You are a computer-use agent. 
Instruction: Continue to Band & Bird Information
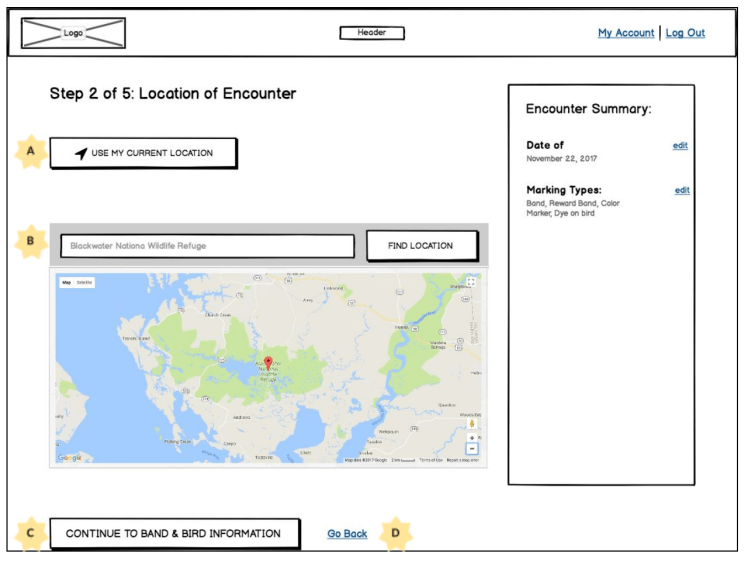coord(174,534)
